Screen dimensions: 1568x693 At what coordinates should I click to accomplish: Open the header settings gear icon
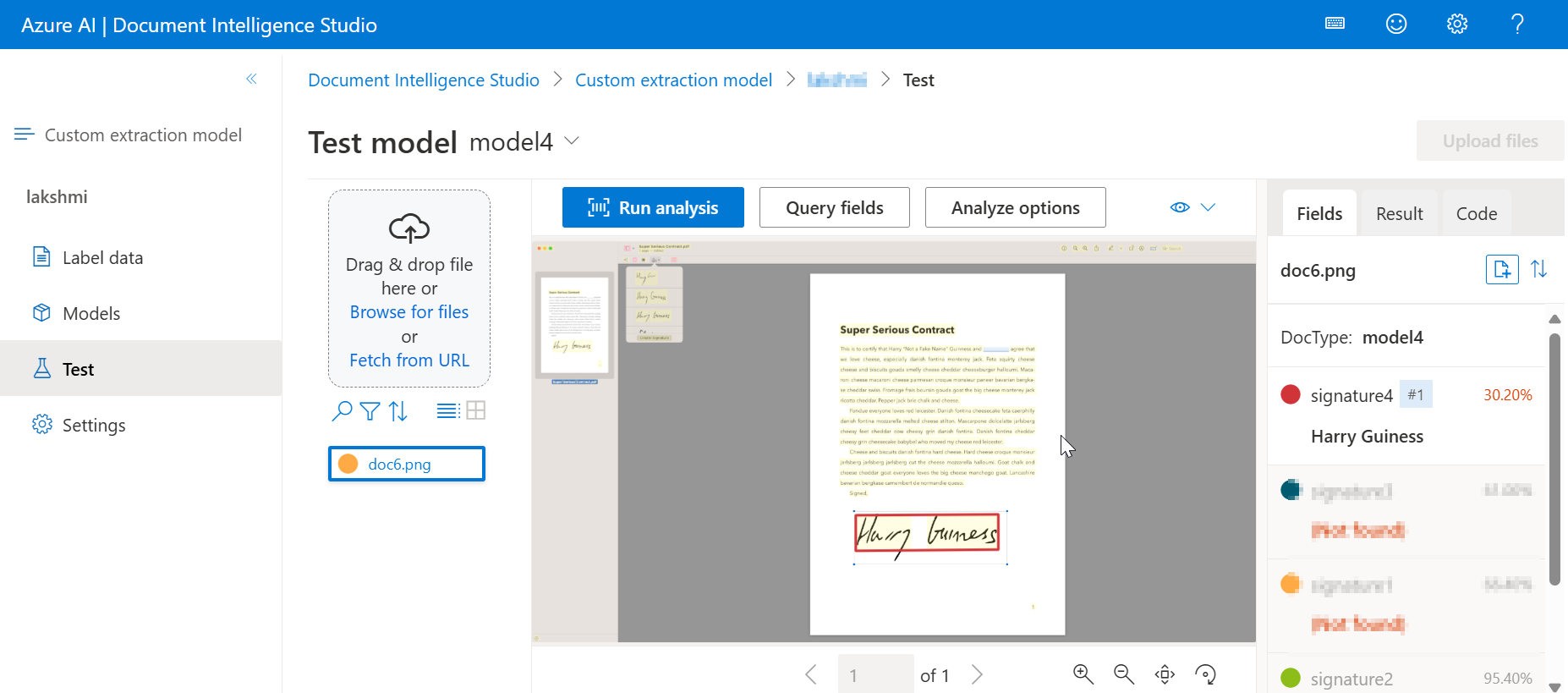[1457, 24]
